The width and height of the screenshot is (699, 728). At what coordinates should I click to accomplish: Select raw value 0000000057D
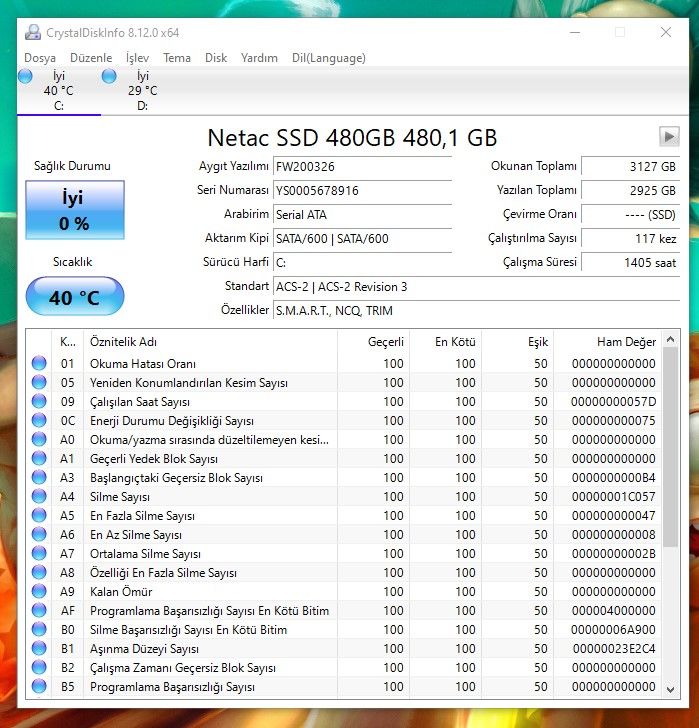point(613,402)
